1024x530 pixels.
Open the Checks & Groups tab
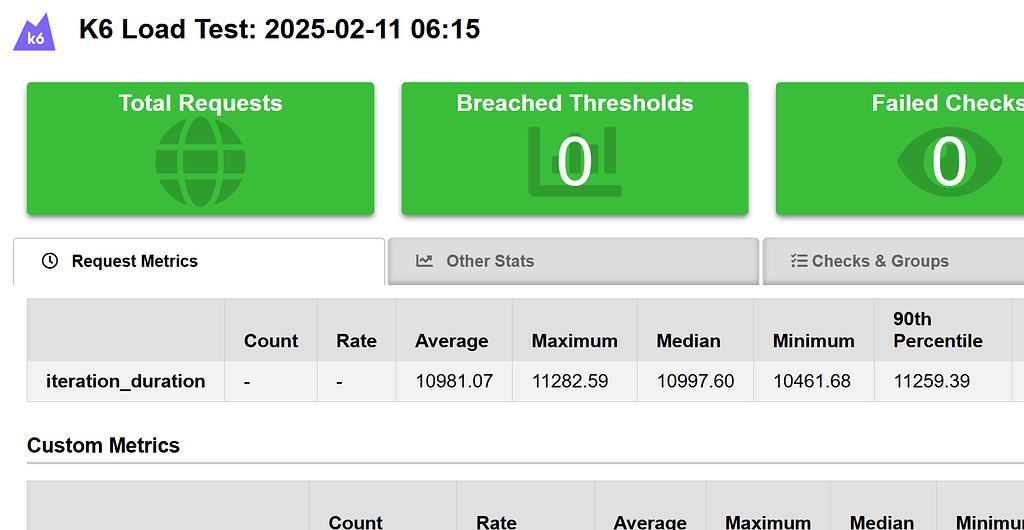click(893, 261)
